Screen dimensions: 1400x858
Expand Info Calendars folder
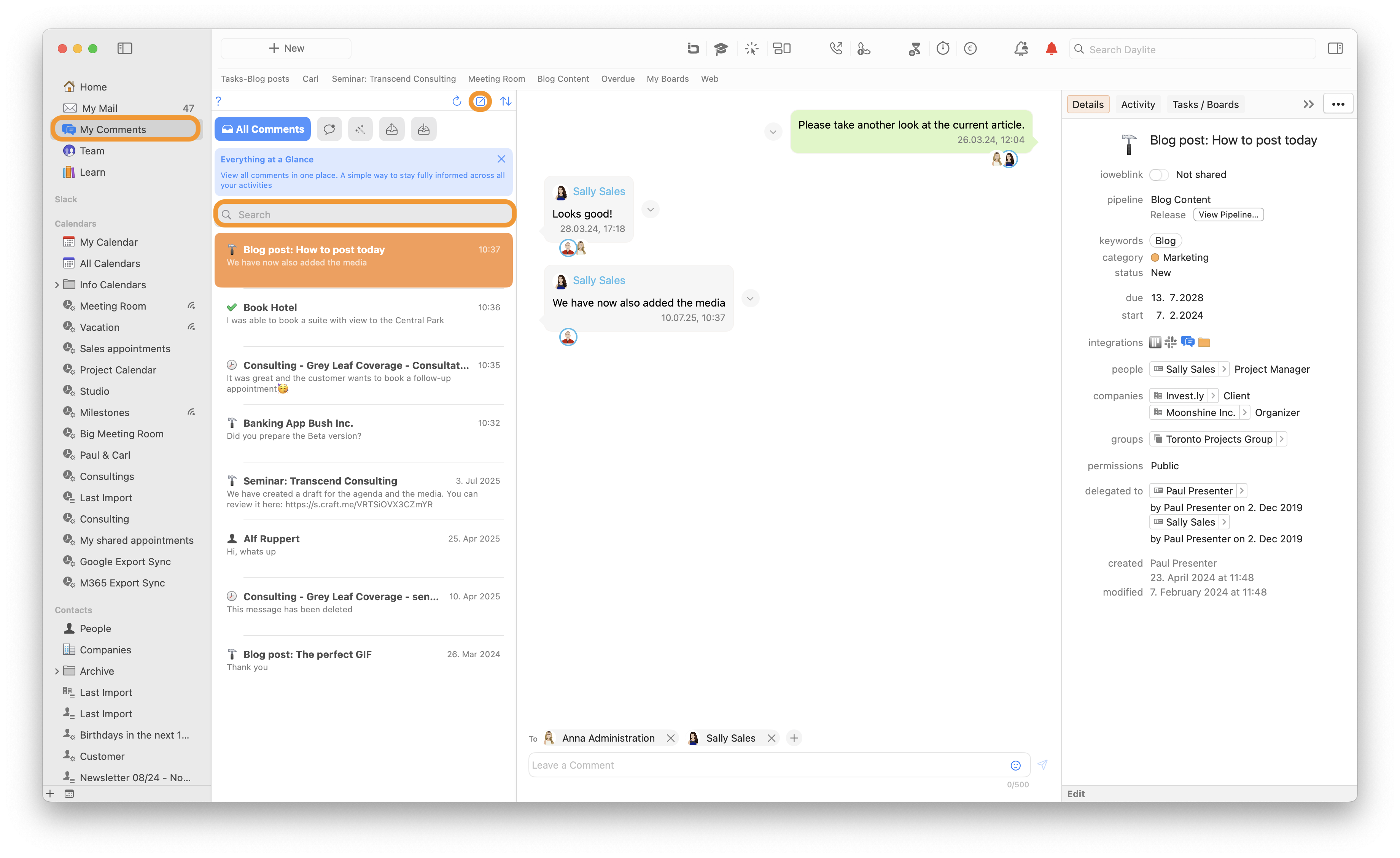pyautogui.click(x=57, y=284)
